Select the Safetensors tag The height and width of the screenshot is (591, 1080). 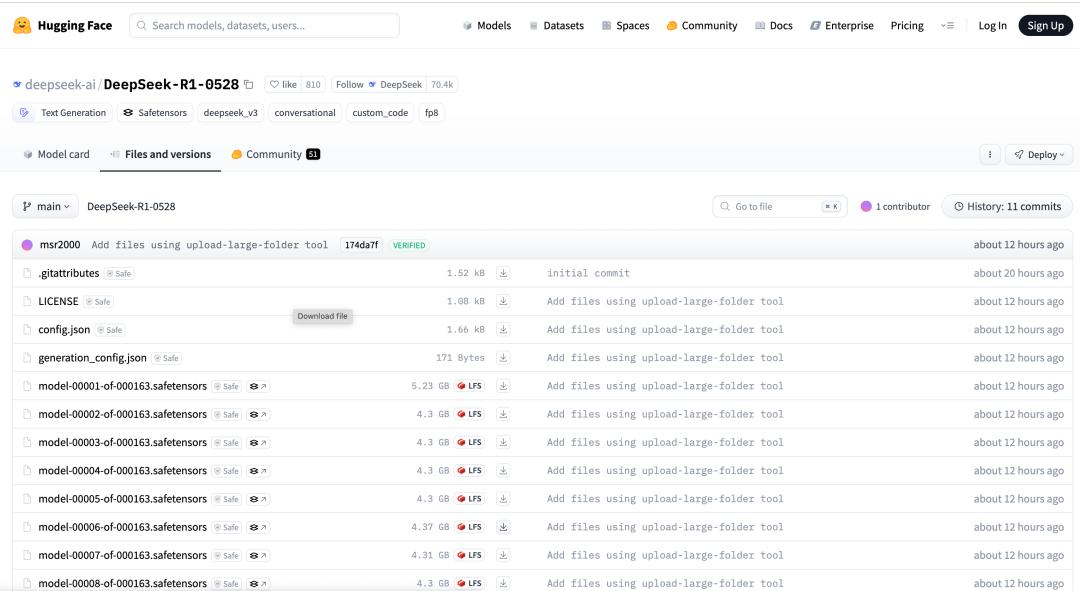pos(155,113)
